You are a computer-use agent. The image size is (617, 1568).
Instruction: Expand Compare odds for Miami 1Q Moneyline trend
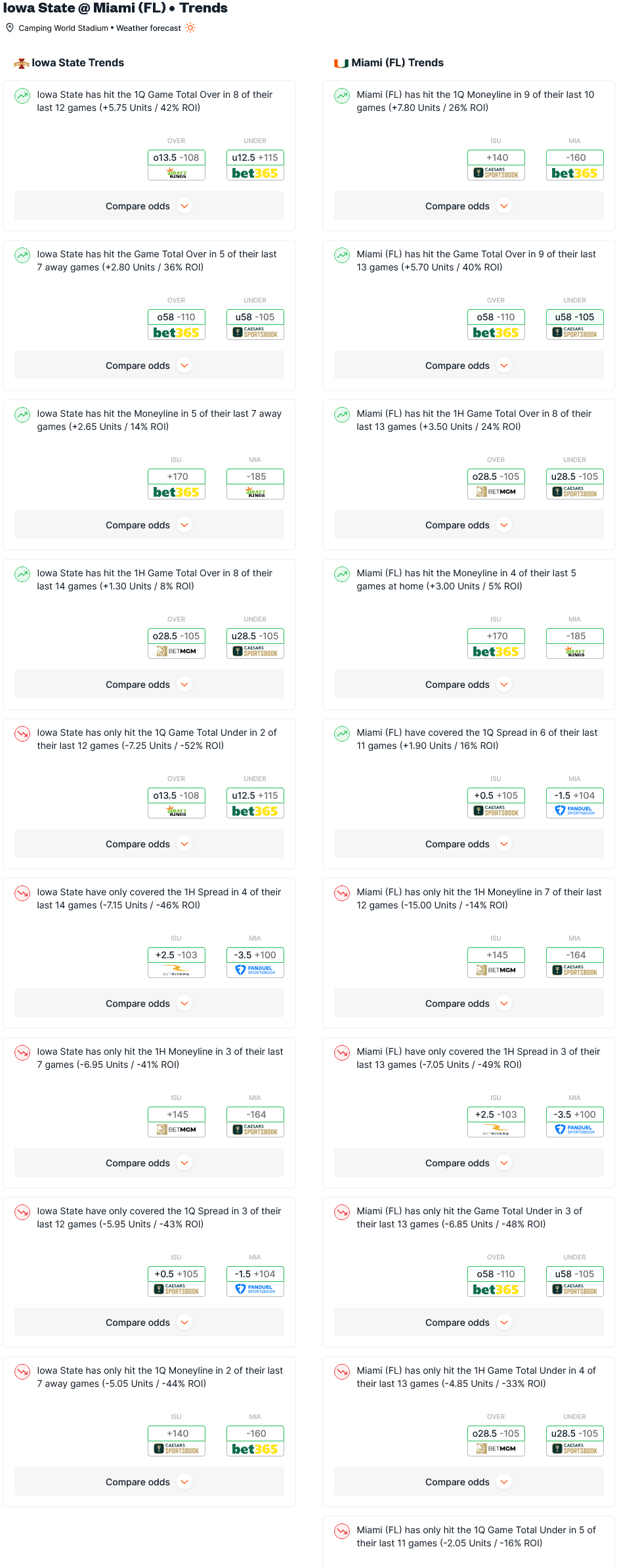tap(469, 206)
